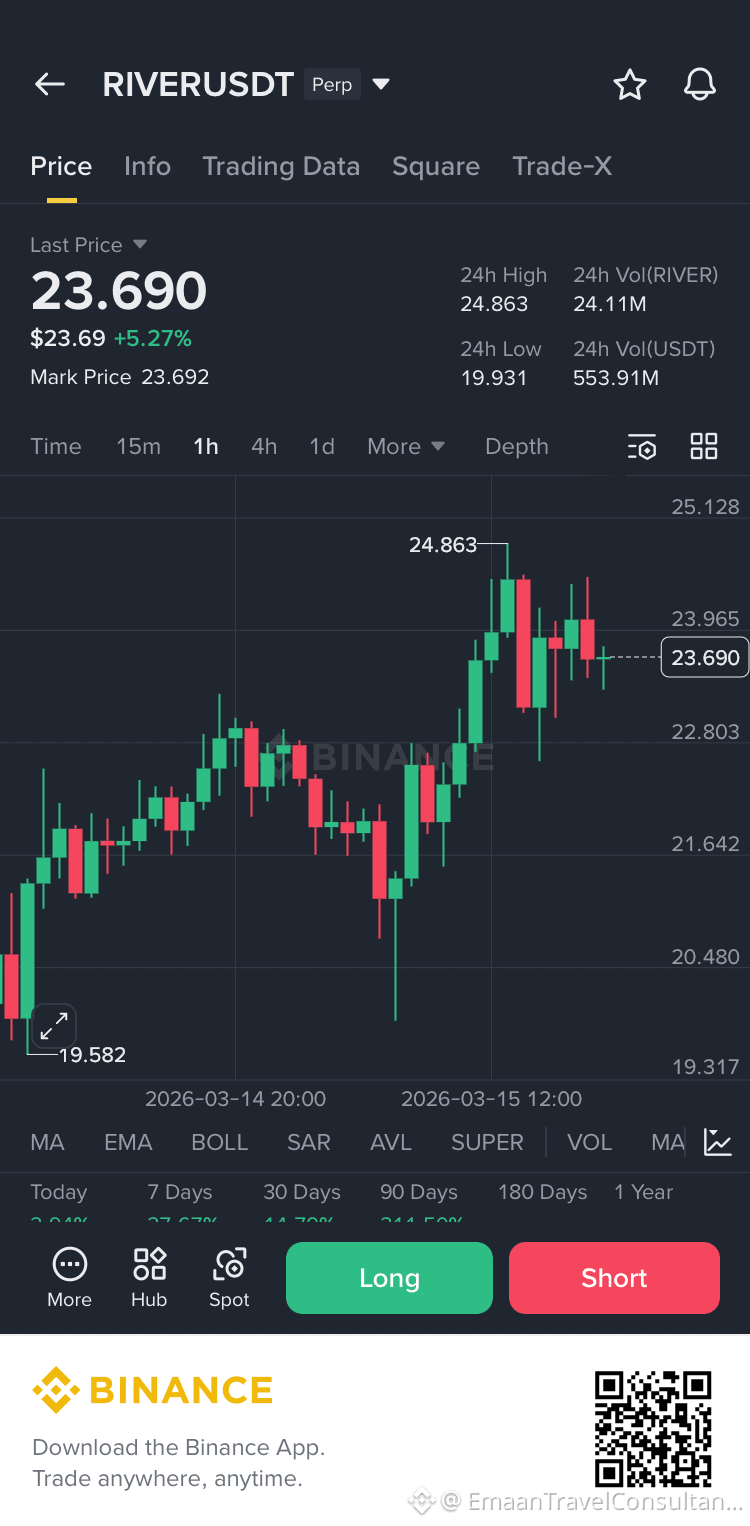The image size is (750, 1526).
Task: Select the 30 Days performance period
Action: (302, 1192)
